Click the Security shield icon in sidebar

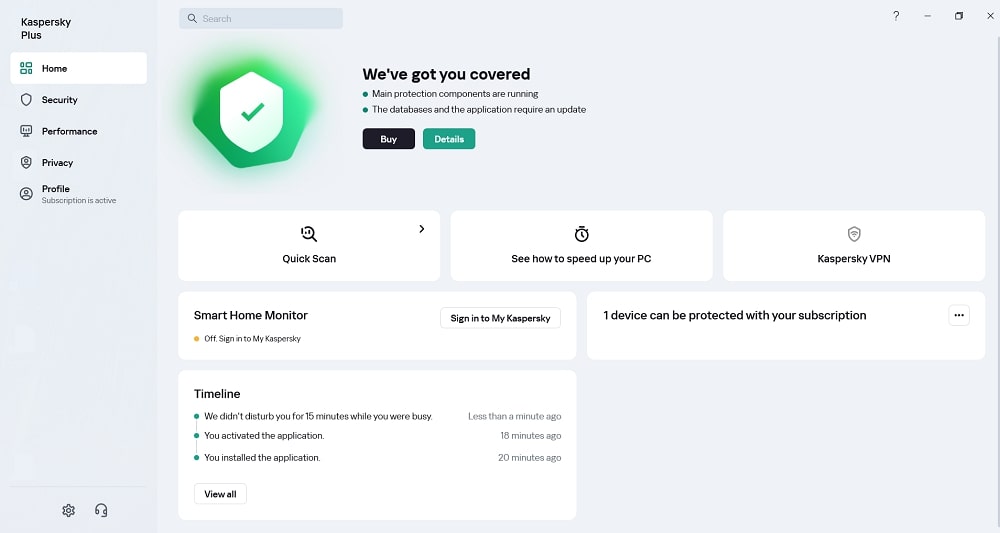click(x=26, y=99)
